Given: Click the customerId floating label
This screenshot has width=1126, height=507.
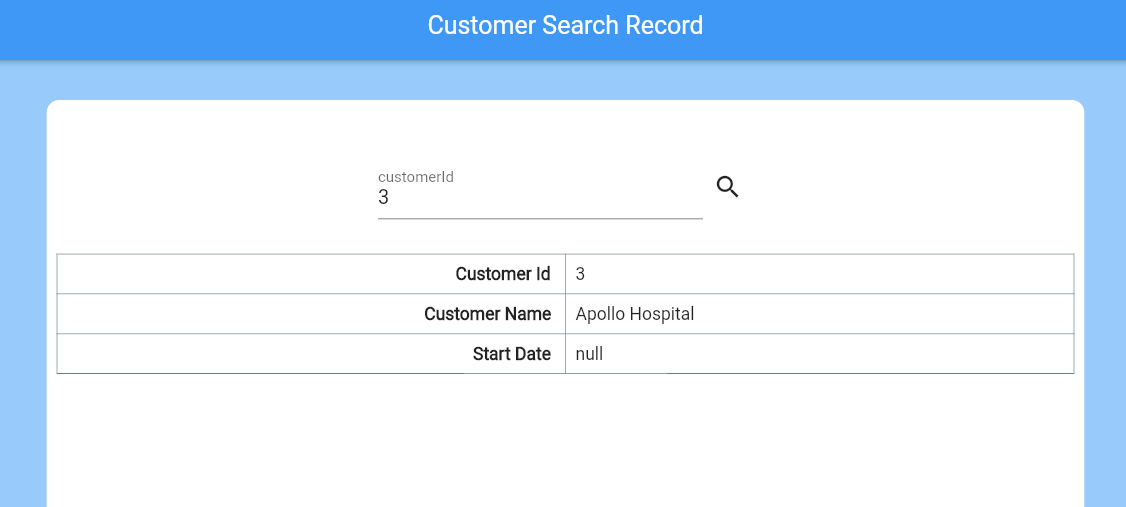Looking at the screenshot, I should click(x=416, y=177).
